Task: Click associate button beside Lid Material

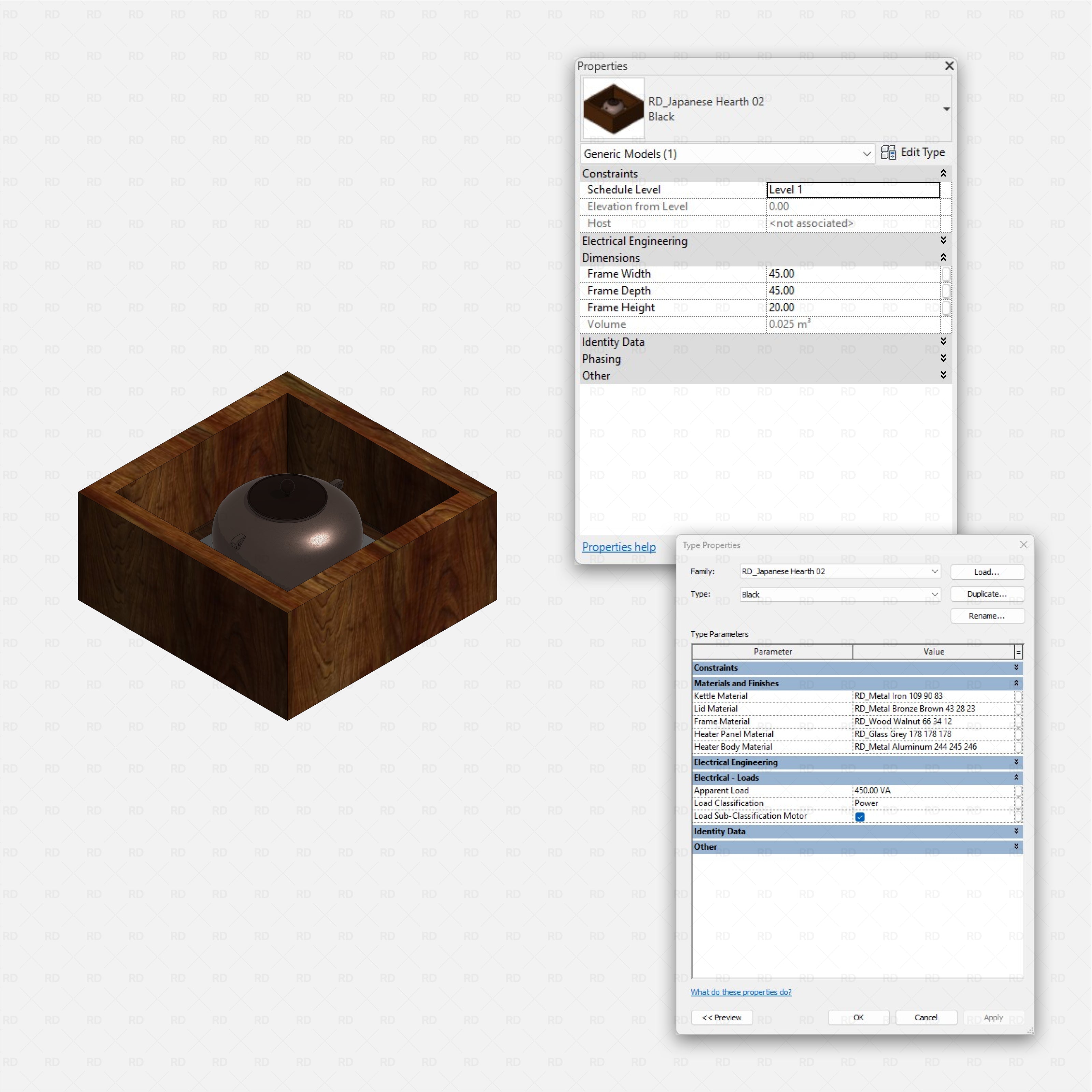Action: pos(1018,709)
